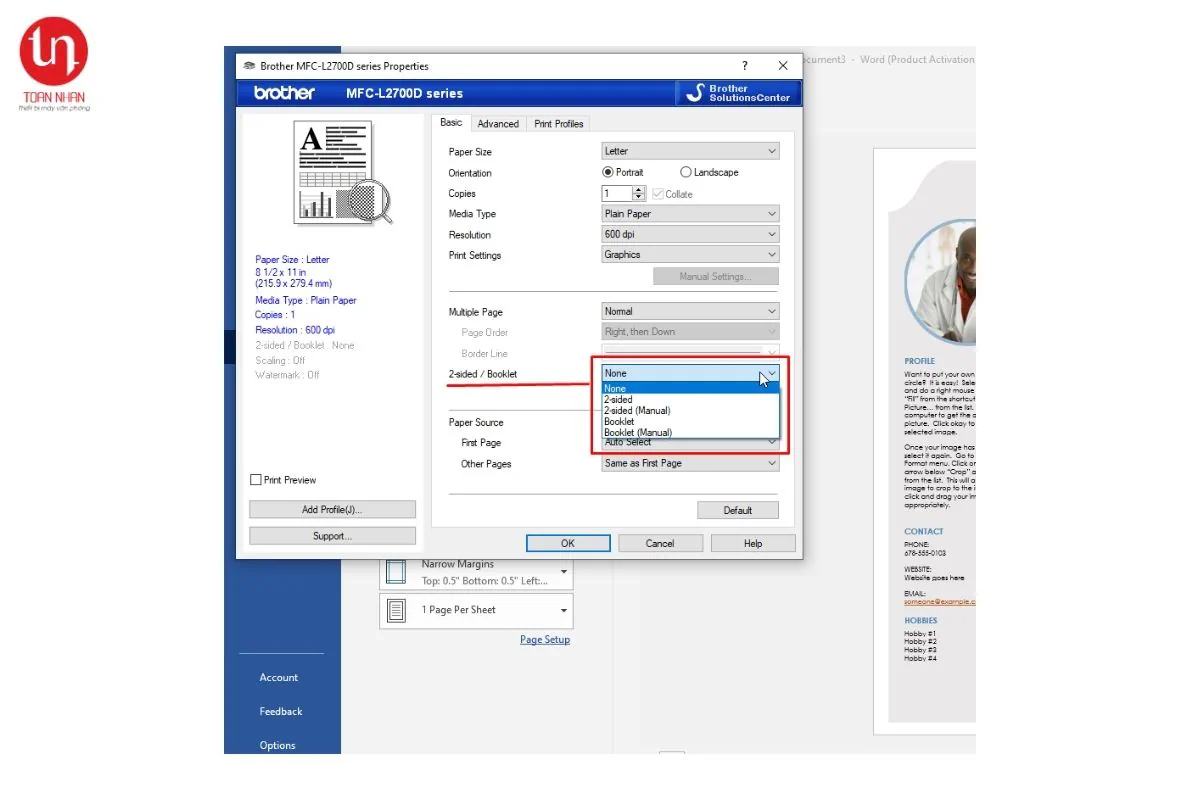This screenshot has width=1200, height=800.
Task: Open 1 Page Per Sheet dropdown in Word
Action: [x=476, y=610]
